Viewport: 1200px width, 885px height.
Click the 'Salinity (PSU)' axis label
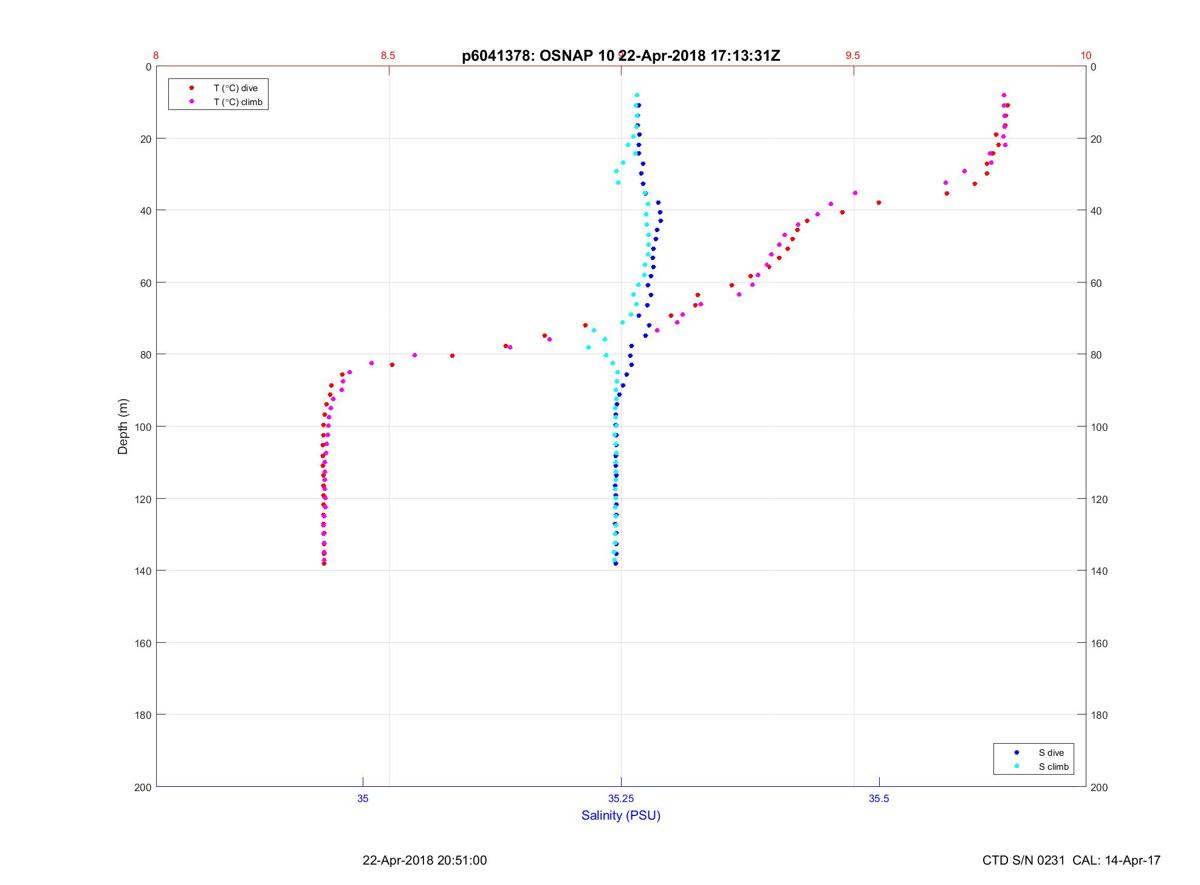[621, 815]
